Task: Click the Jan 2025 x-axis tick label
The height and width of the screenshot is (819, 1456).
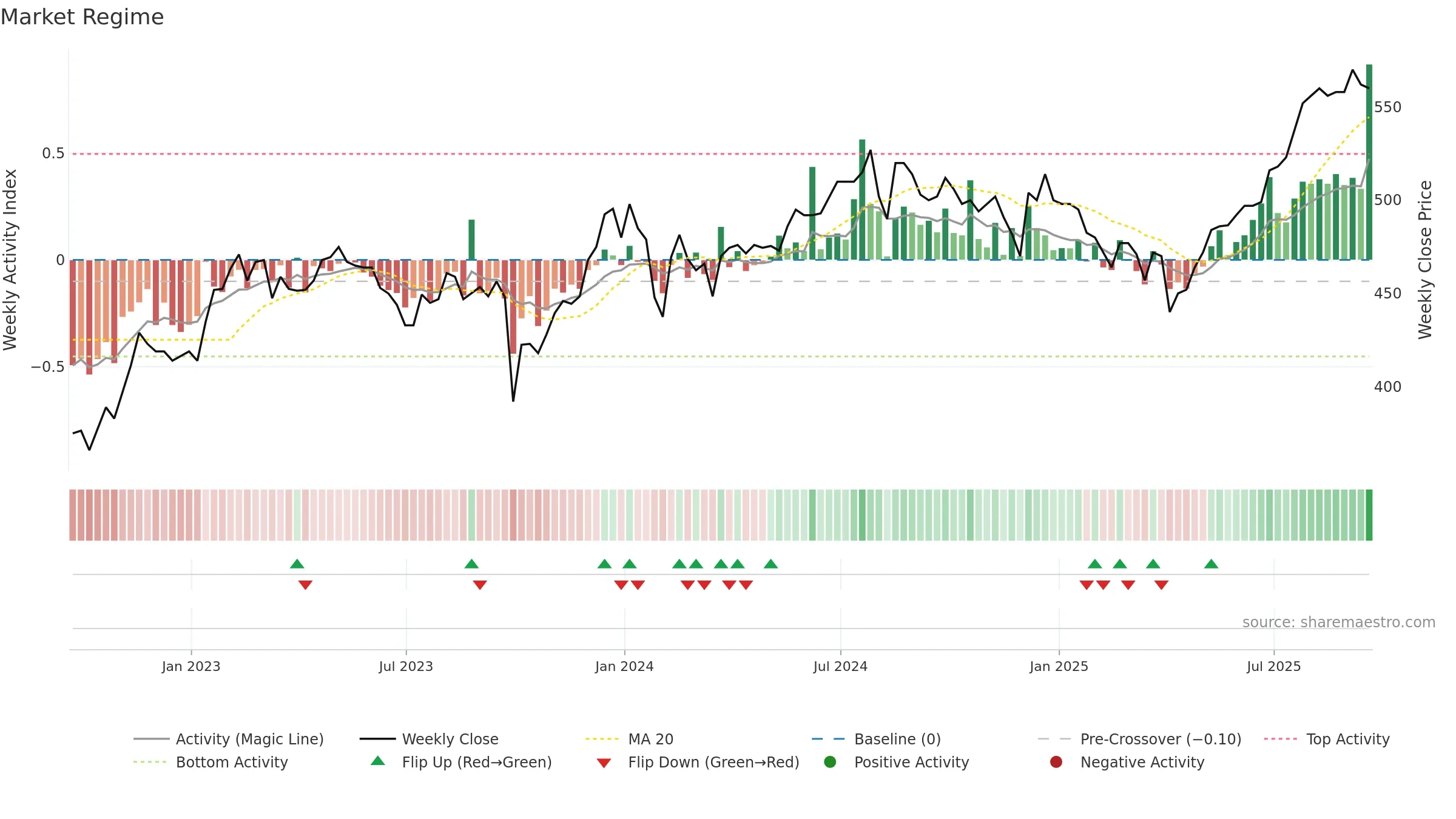Action: pos(1059,666)
